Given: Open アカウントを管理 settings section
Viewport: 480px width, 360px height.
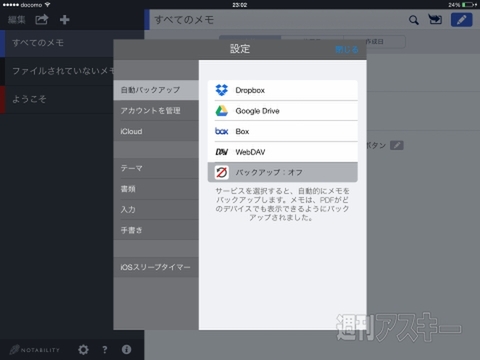Looking at the screenshot, I should [156, 111].
